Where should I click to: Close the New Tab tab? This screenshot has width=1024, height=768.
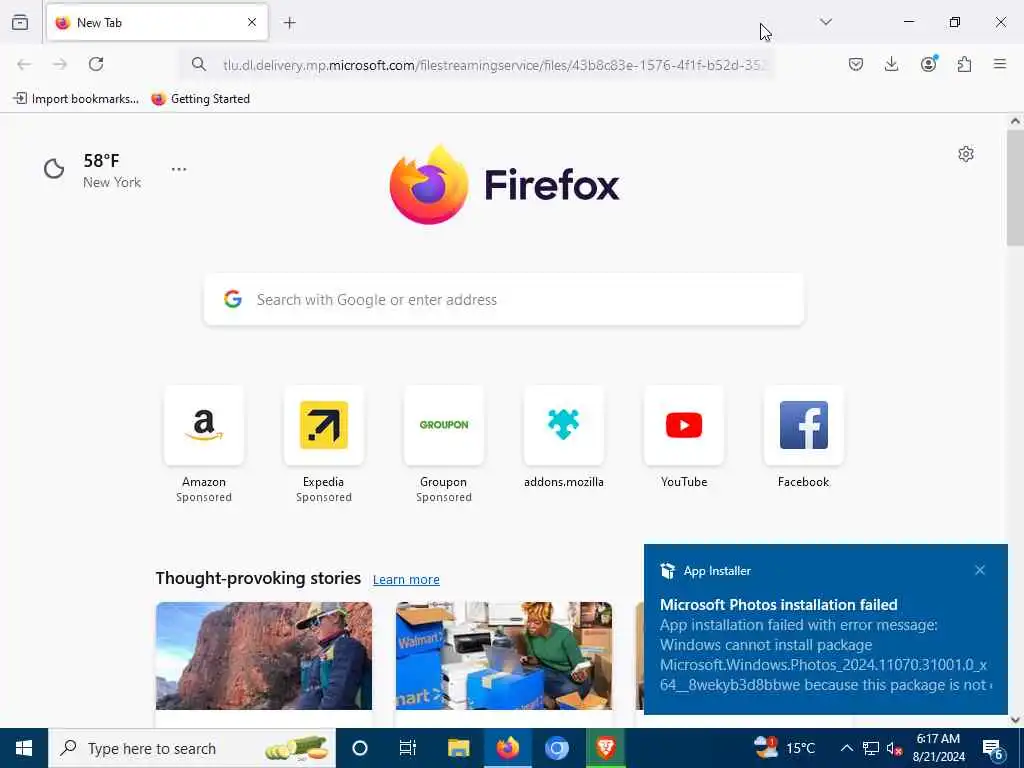252,22
